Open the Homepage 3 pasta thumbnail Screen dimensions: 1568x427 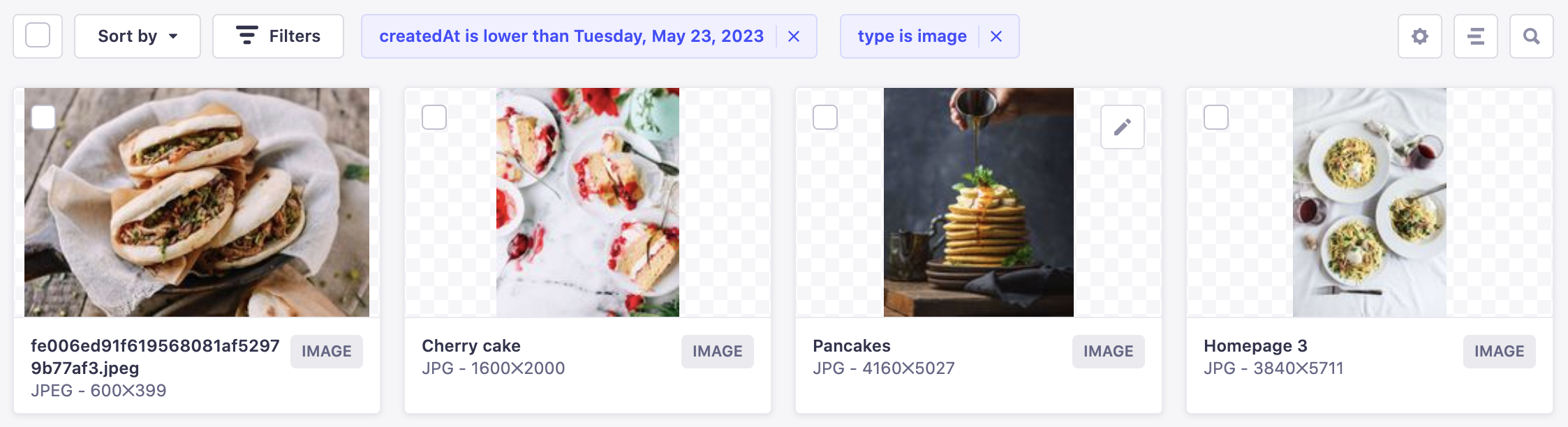coord(1369,202)
